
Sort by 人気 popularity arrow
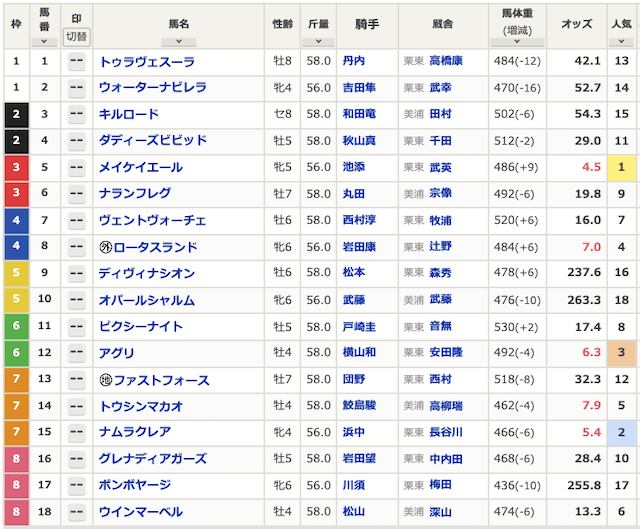click(x=621, y=42)
